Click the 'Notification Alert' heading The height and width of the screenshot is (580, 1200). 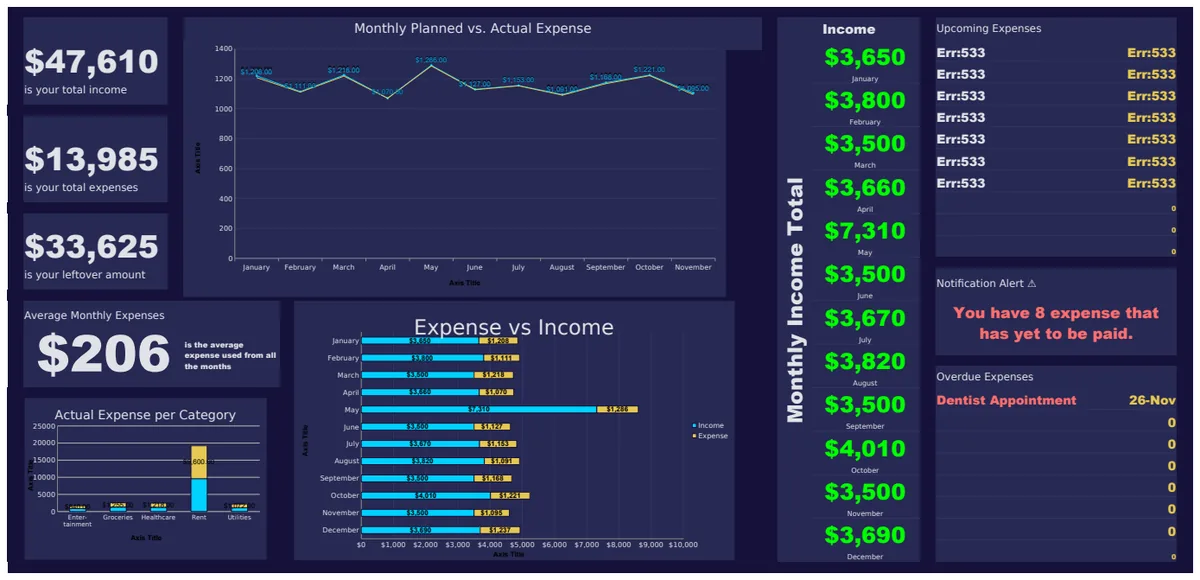click(x=980, y=283)
